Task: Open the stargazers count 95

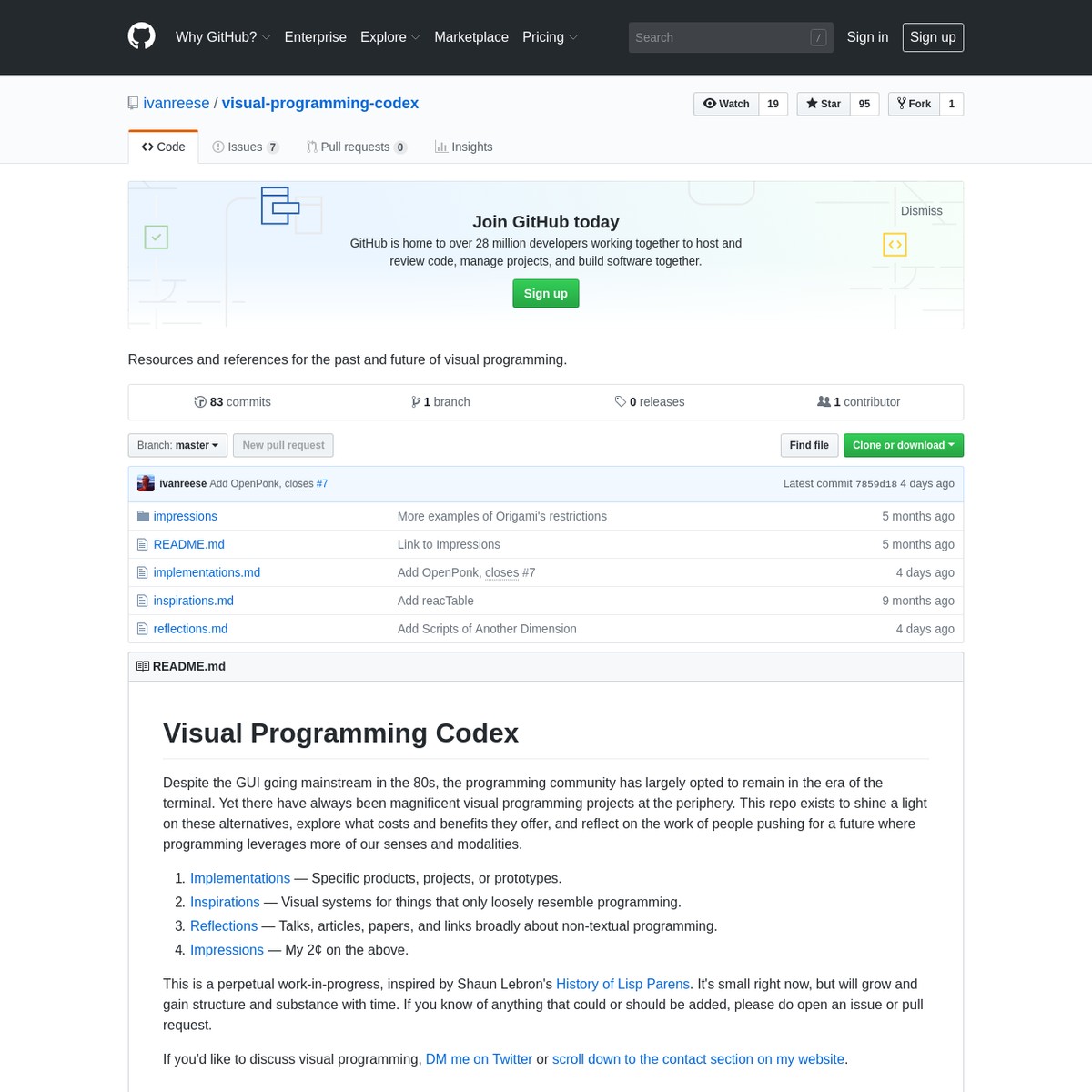Action: click(864, 104)
